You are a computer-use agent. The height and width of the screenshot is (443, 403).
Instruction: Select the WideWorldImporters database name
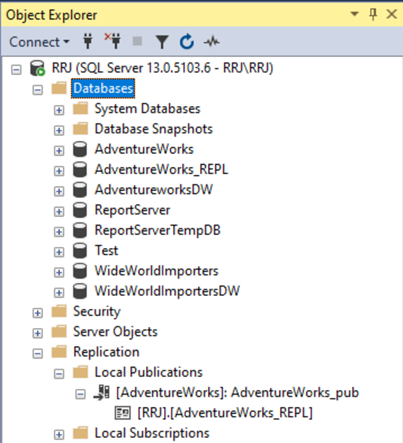[156, 271]
